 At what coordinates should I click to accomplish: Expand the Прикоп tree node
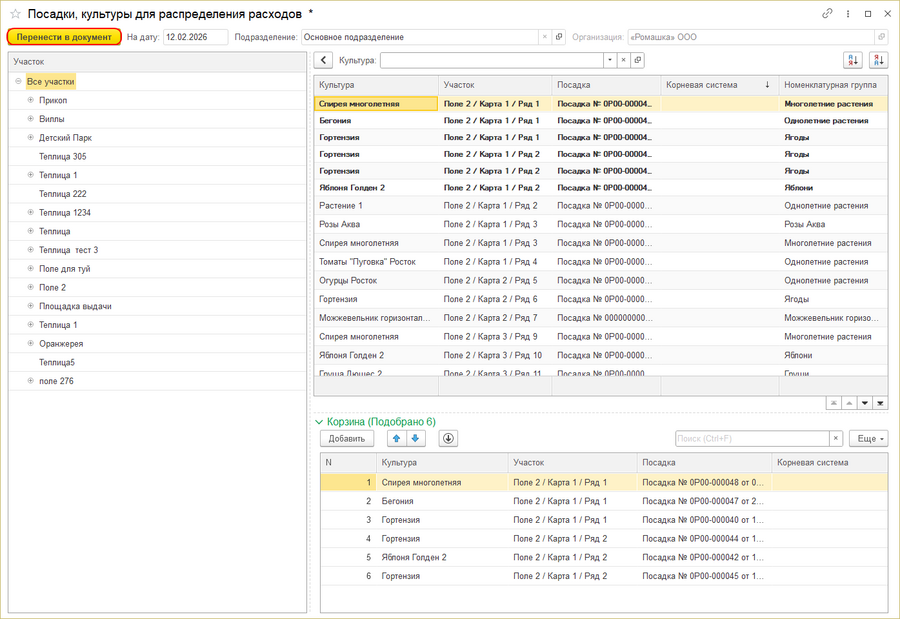[30, 100]
